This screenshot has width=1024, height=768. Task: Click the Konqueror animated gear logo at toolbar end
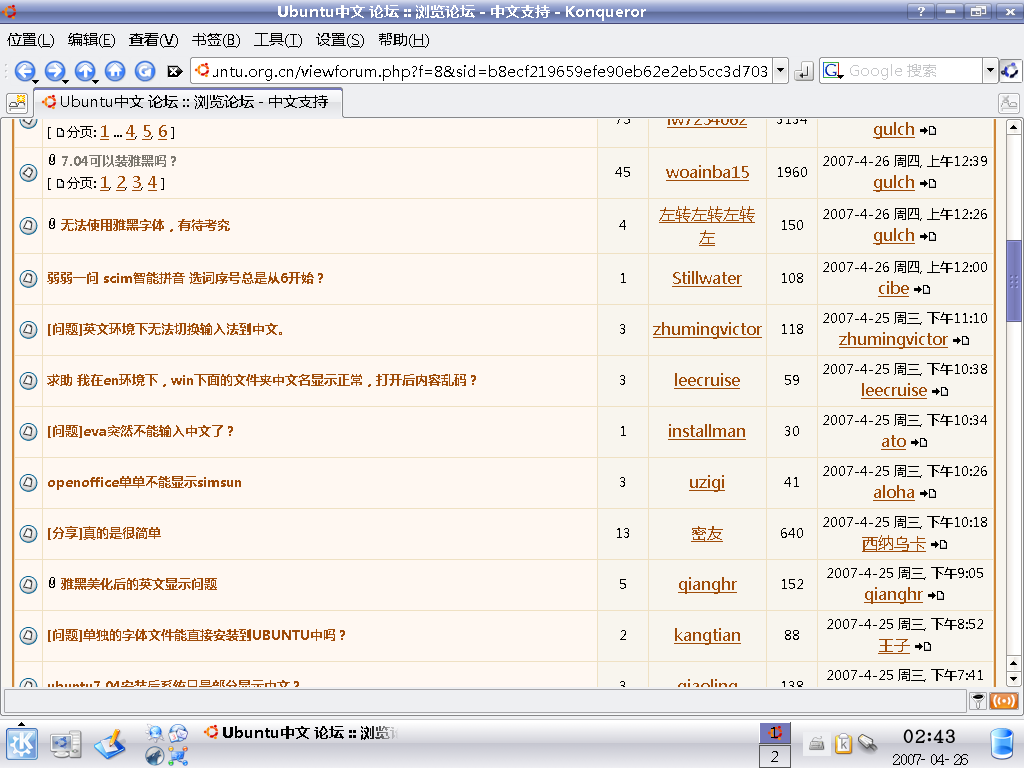[1010, 71]
